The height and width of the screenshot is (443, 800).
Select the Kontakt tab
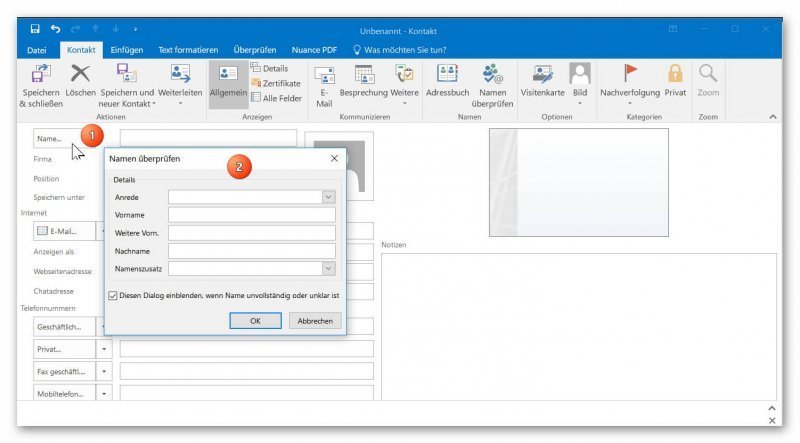(x=81, y=50)
